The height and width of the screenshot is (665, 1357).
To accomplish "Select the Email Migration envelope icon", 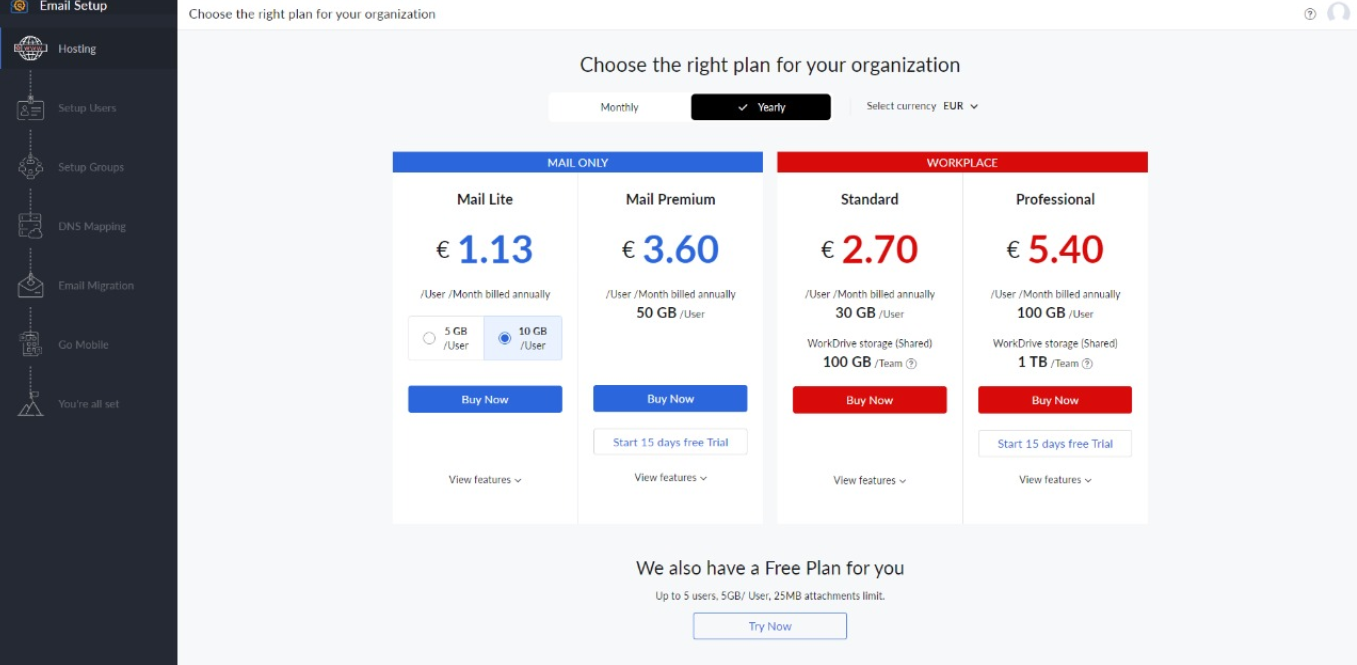I will click(31, 285).
